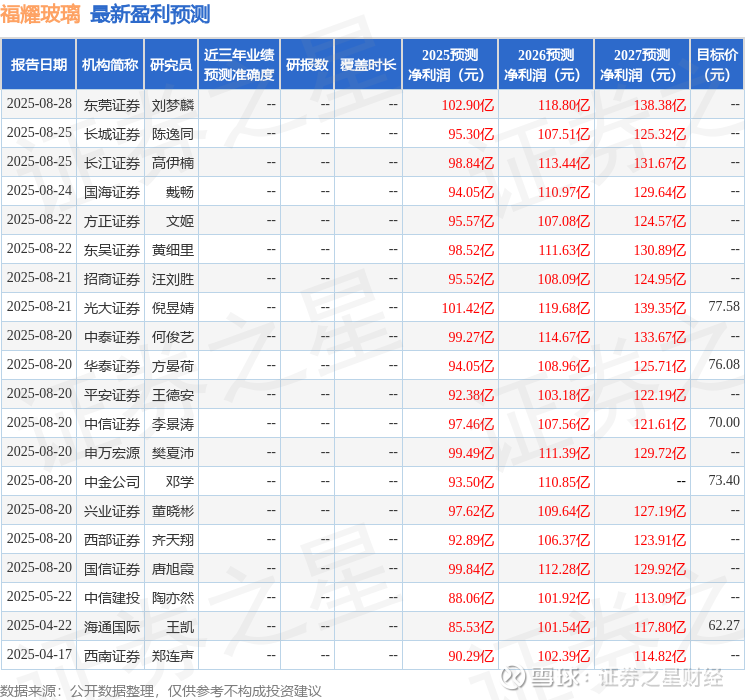Click analyst name 高伊楠
Viewport: 745px width, 700px height.
pyautogui.click(x=173, y=163)
